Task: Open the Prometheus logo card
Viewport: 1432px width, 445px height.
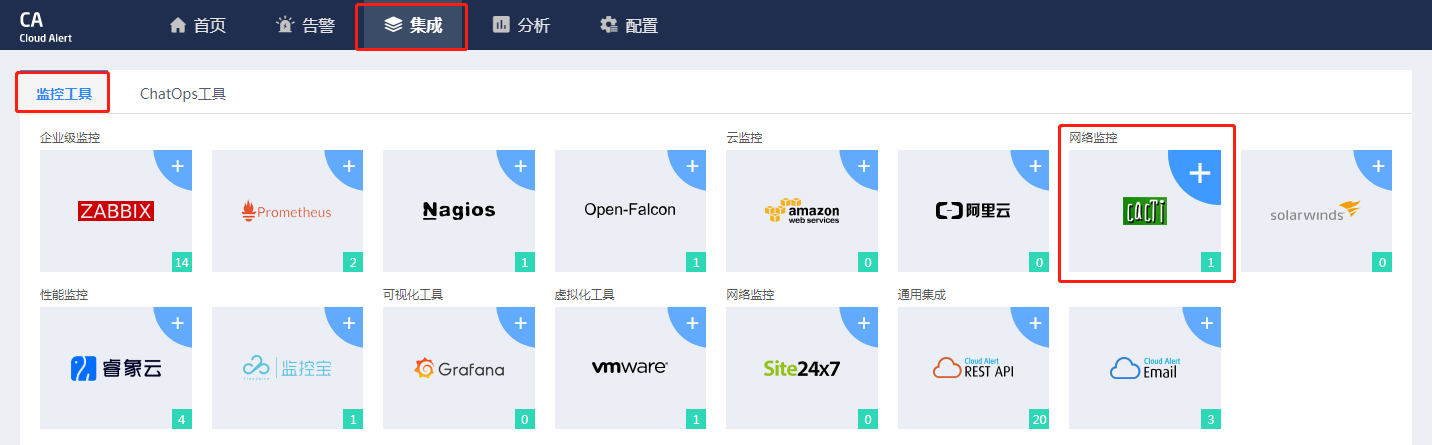Action: click(287, 211)
